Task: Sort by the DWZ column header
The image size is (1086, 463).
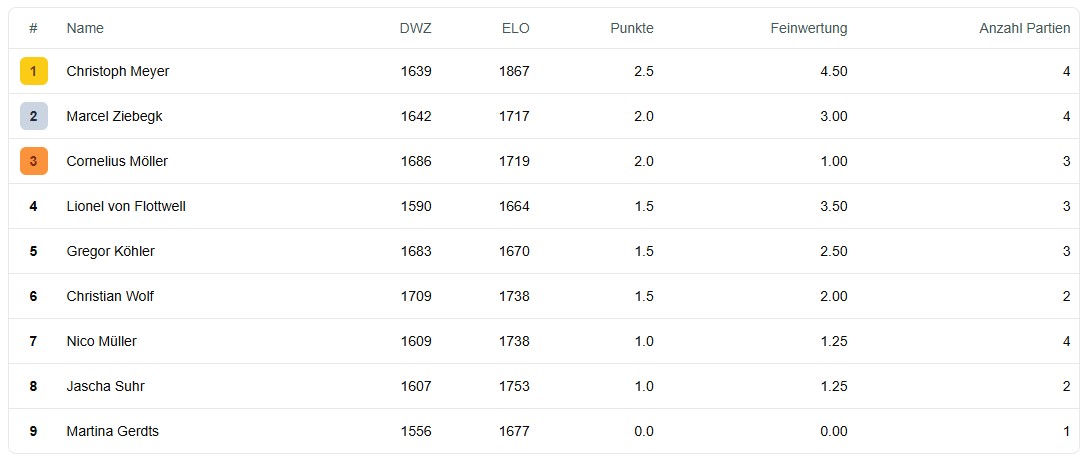Action: pyautogui.click(x=415, y=28)
